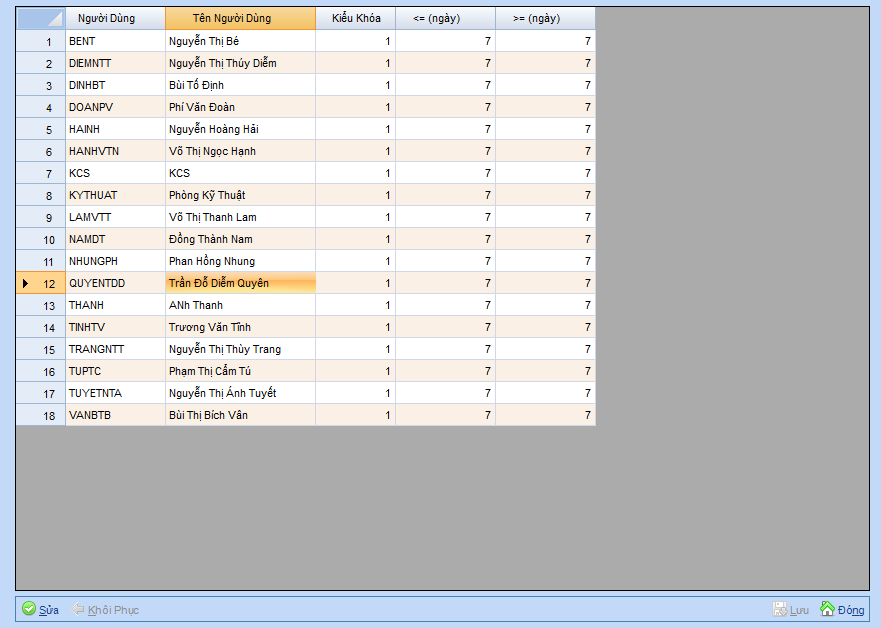Screen dimensions: 881x628
Task: Select row number 7 header for KCS
Action: (40, 173)
